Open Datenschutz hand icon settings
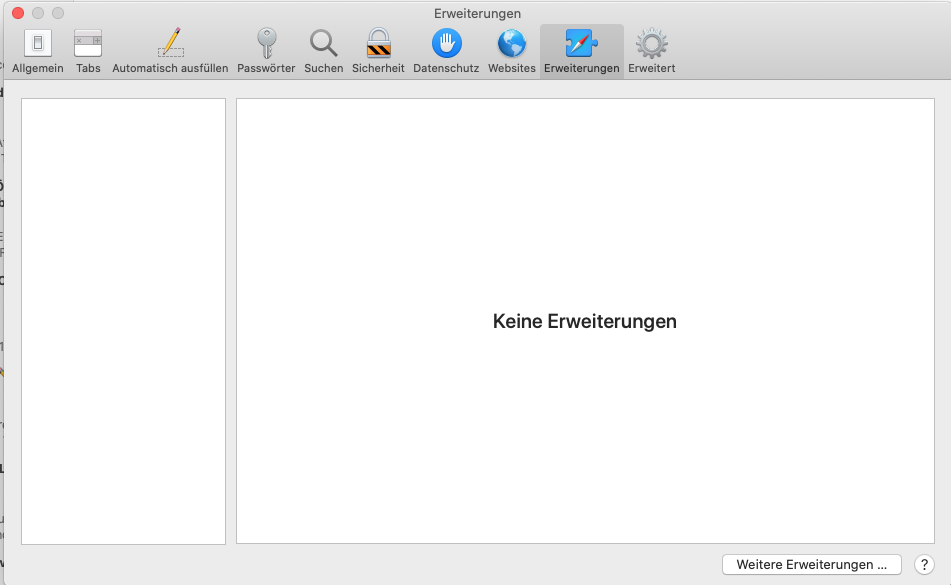The height and width of the screenshot is (585, 951). (x=446, y=44)
